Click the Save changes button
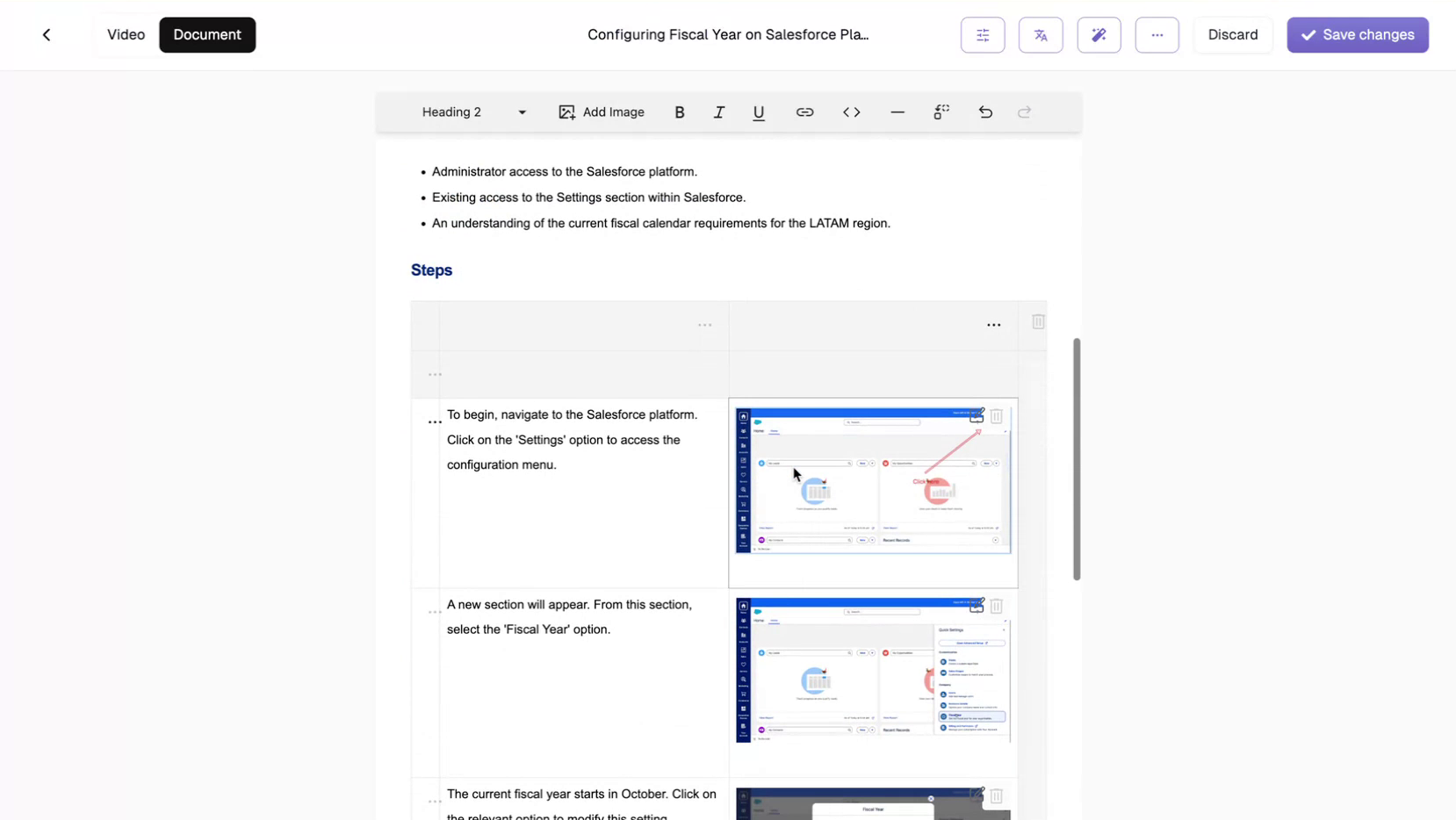 (1357, 35)
